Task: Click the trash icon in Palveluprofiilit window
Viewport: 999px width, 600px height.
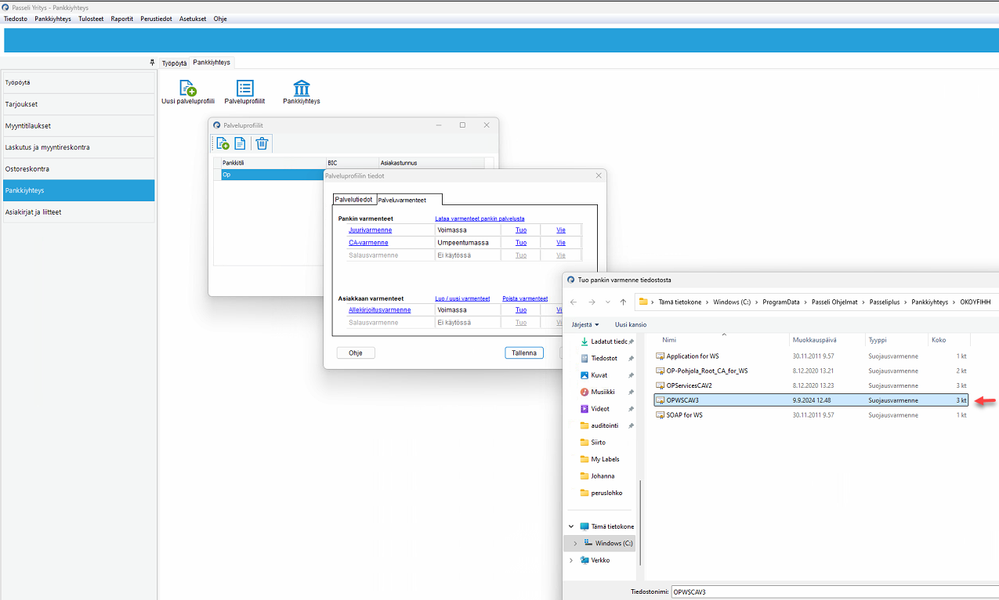Action: 262,144
